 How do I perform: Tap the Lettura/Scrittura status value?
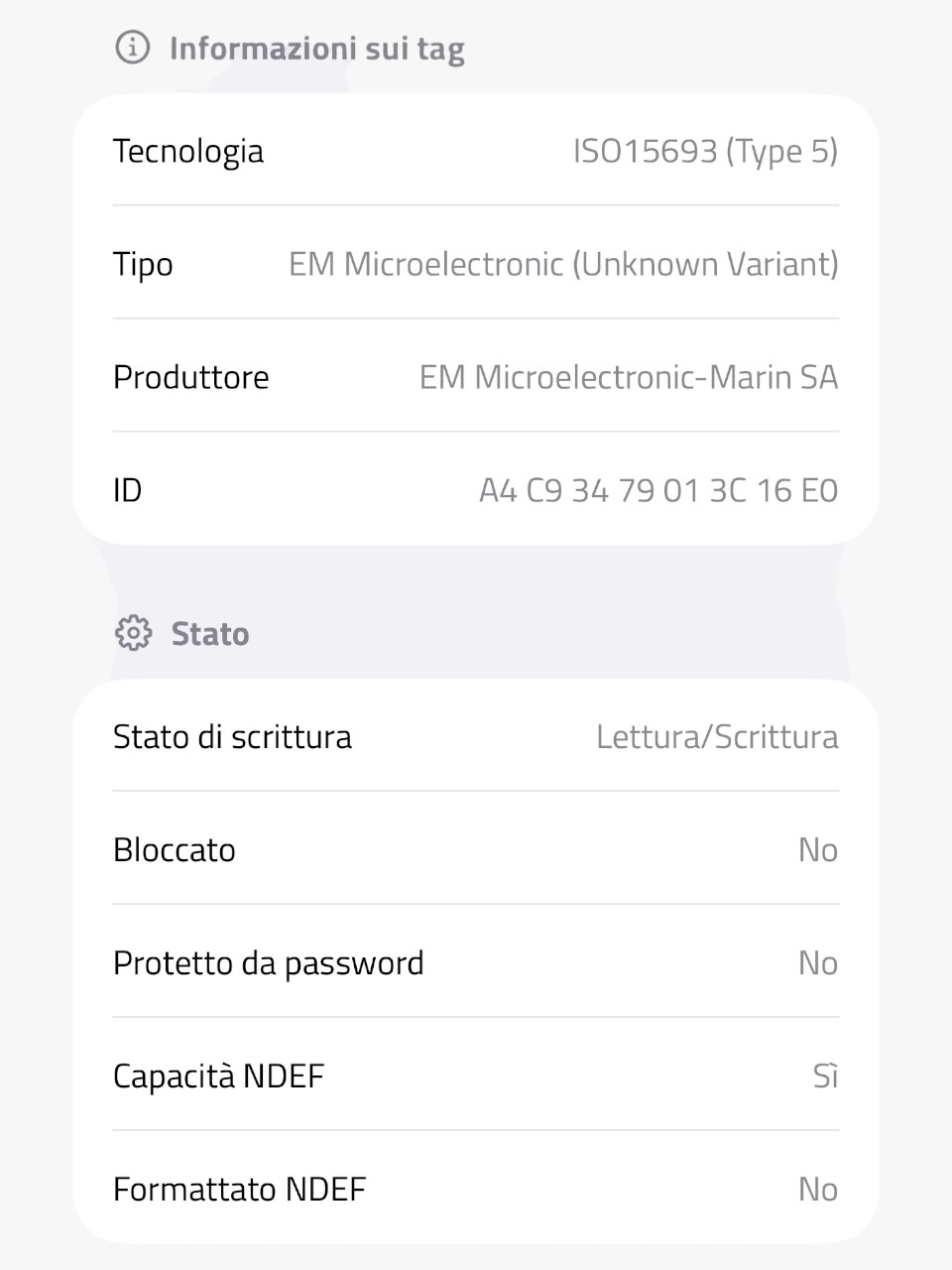[717, 737]
